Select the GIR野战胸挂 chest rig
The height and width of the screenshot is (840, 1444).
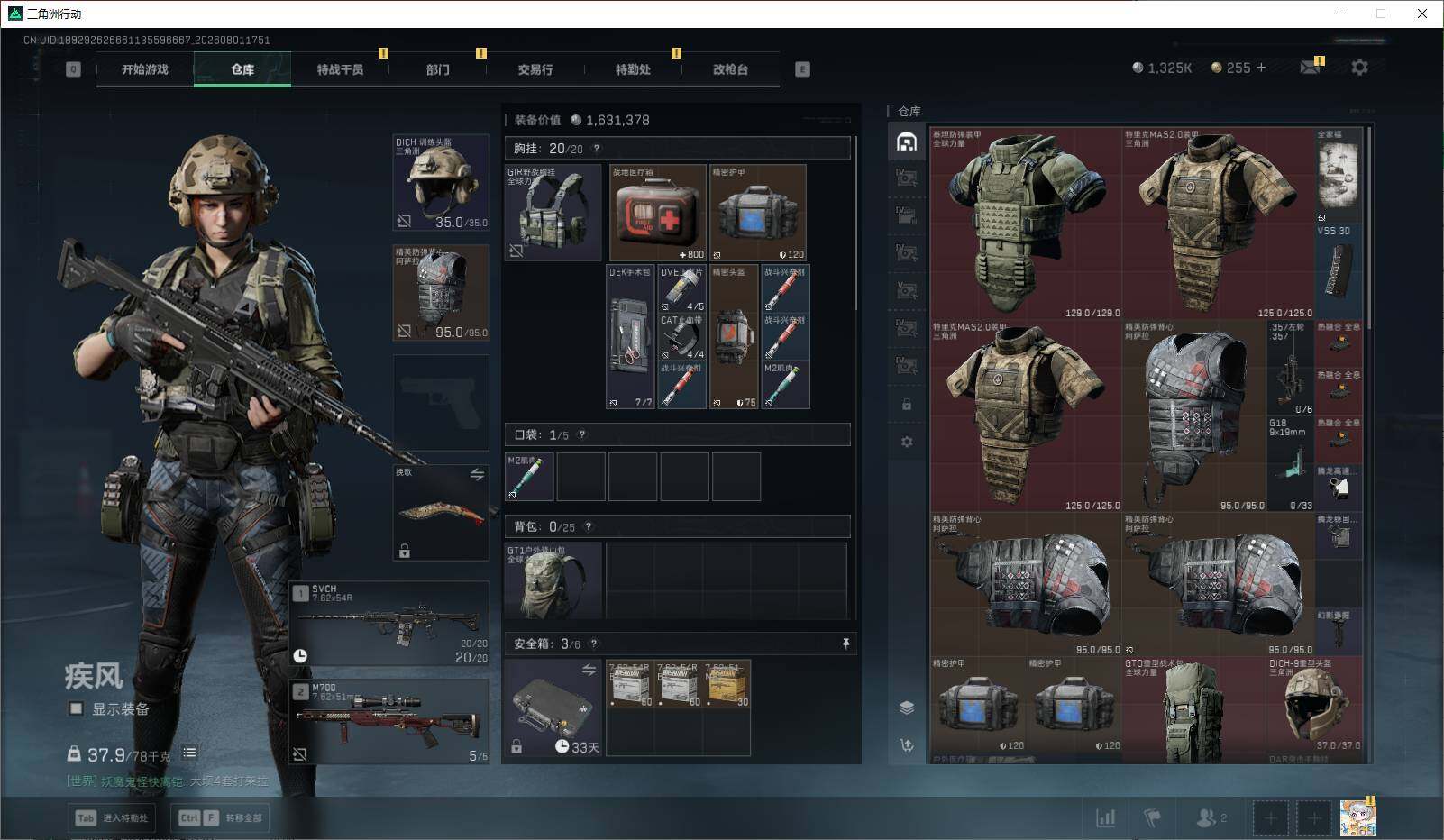(x=553, y=213)
